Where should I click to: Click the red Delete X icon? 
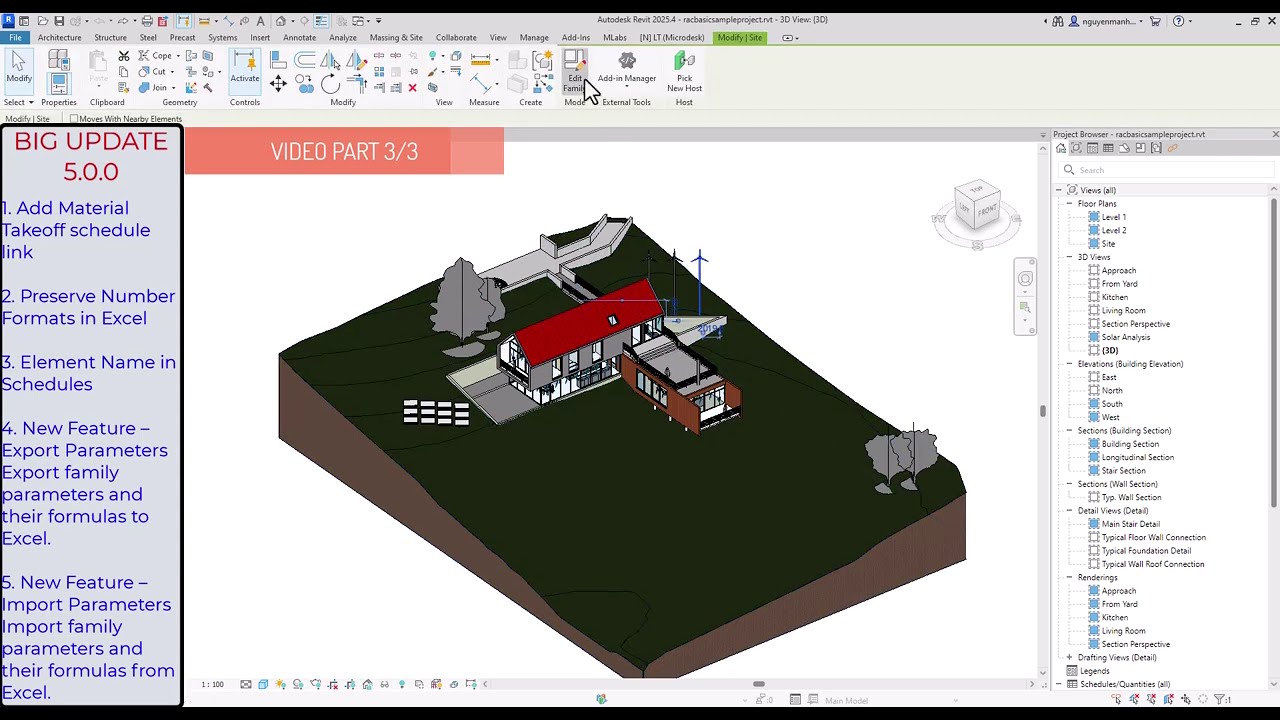point(412,88)
